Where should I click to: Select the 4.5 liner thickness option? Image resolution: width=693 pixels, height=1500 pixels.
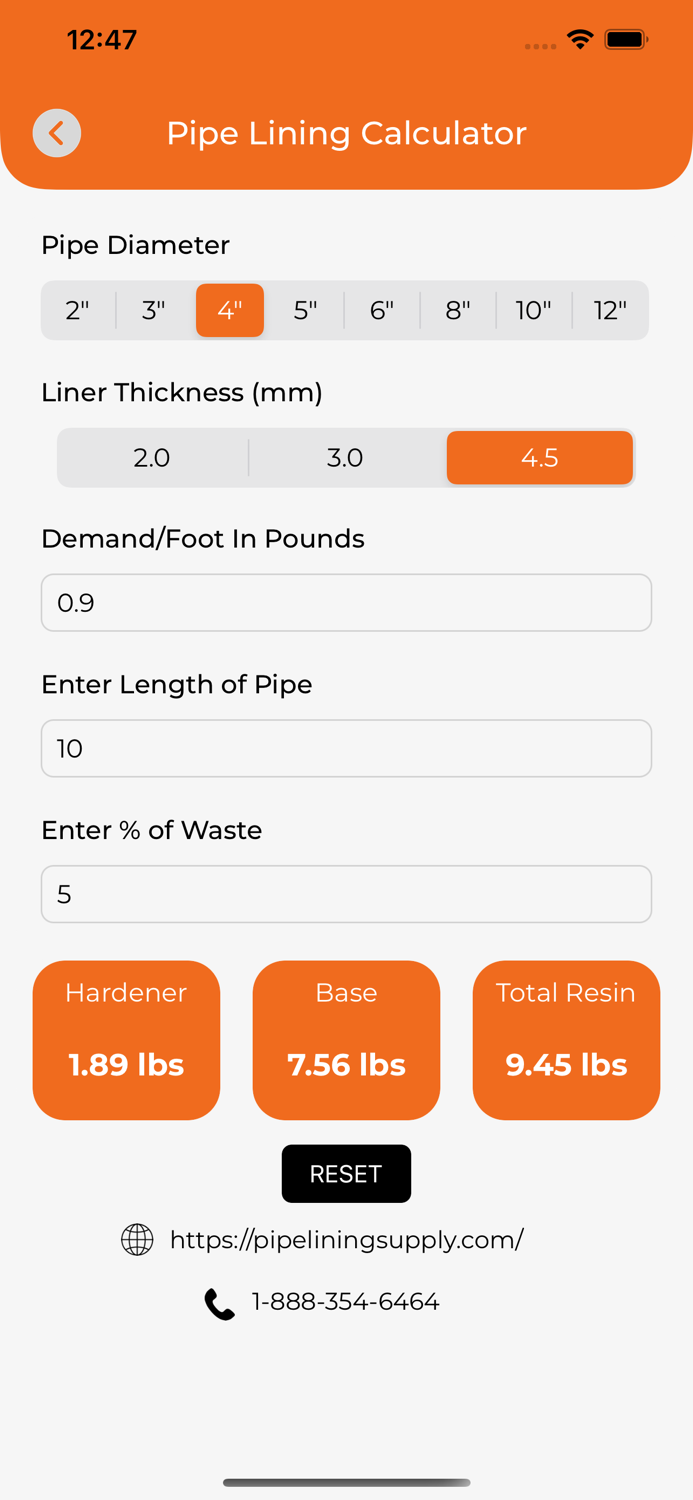pyautogui.click(x=540, y=457)
